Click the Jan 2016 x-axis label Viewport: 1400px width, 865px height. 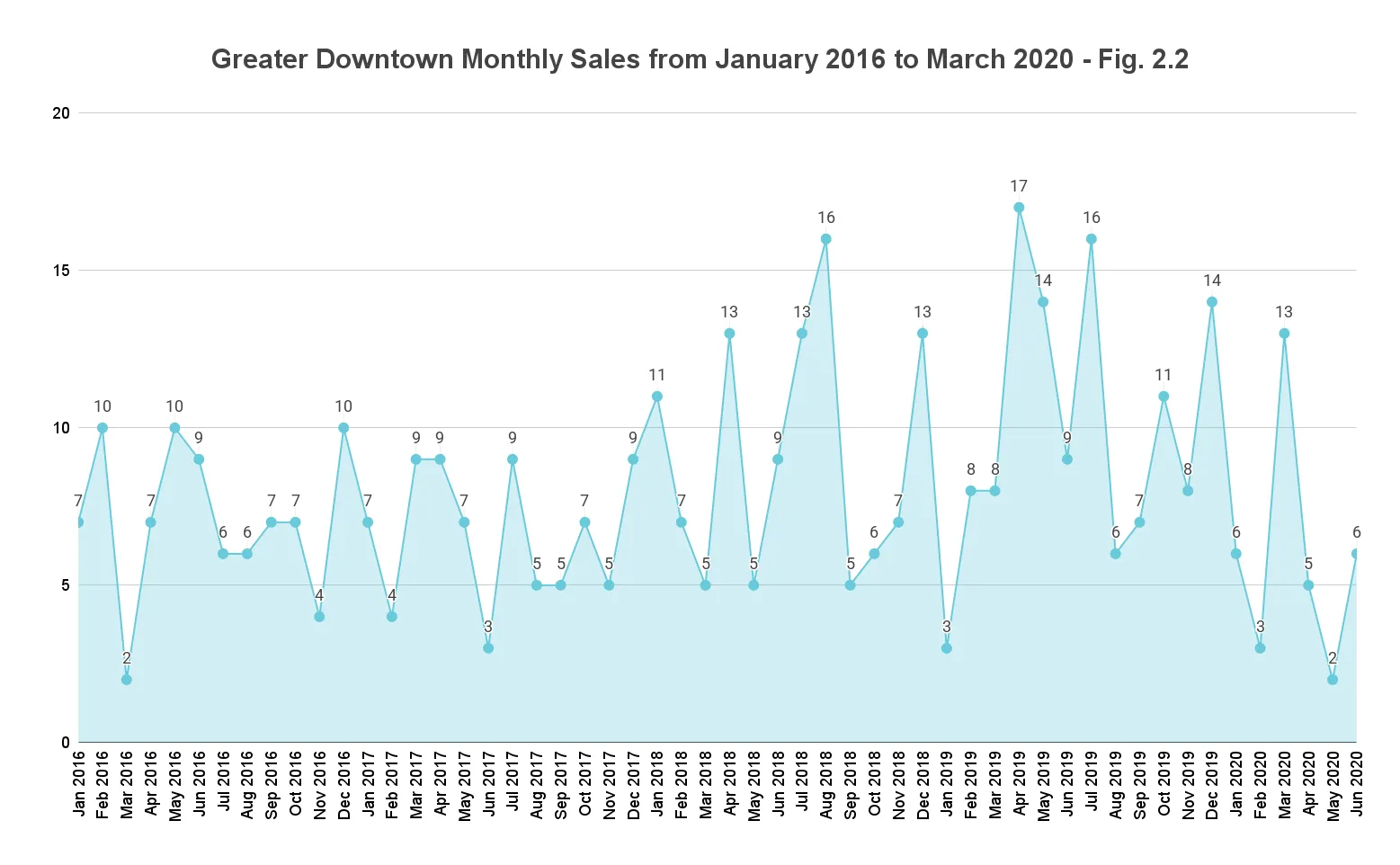[79, 784]
